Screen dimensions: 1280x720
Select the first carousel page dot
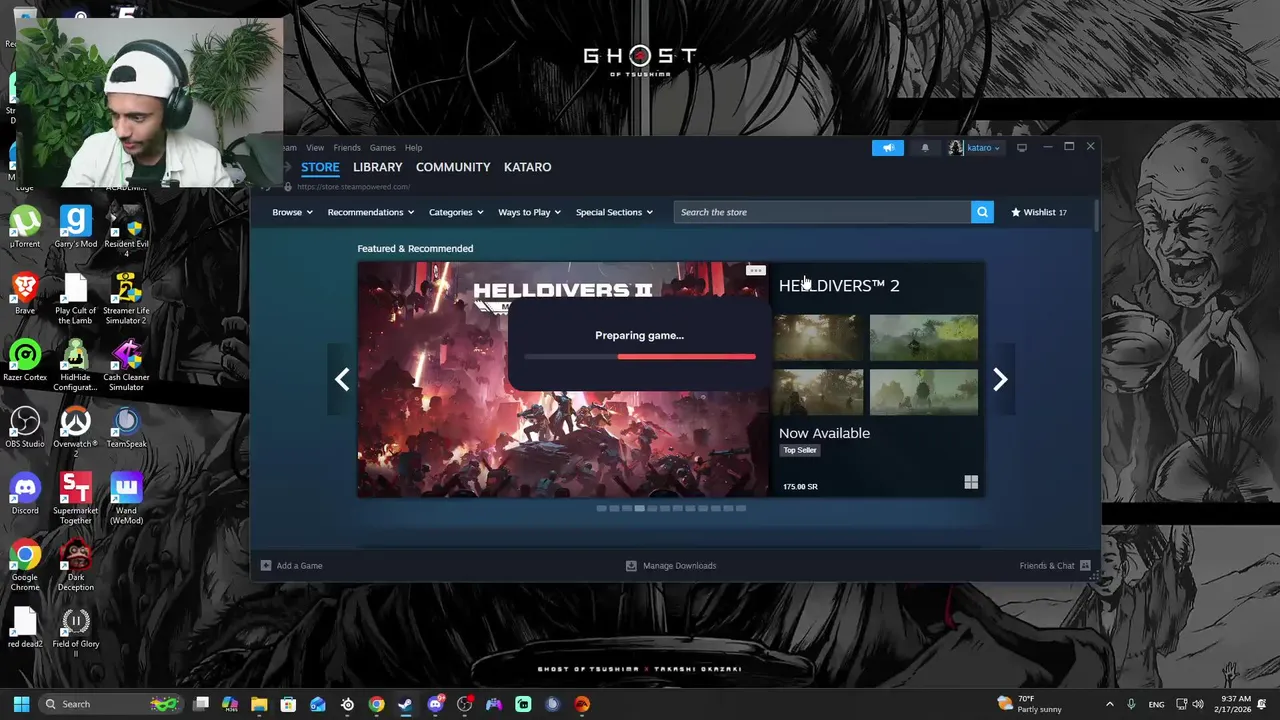[x=601, y=508]
